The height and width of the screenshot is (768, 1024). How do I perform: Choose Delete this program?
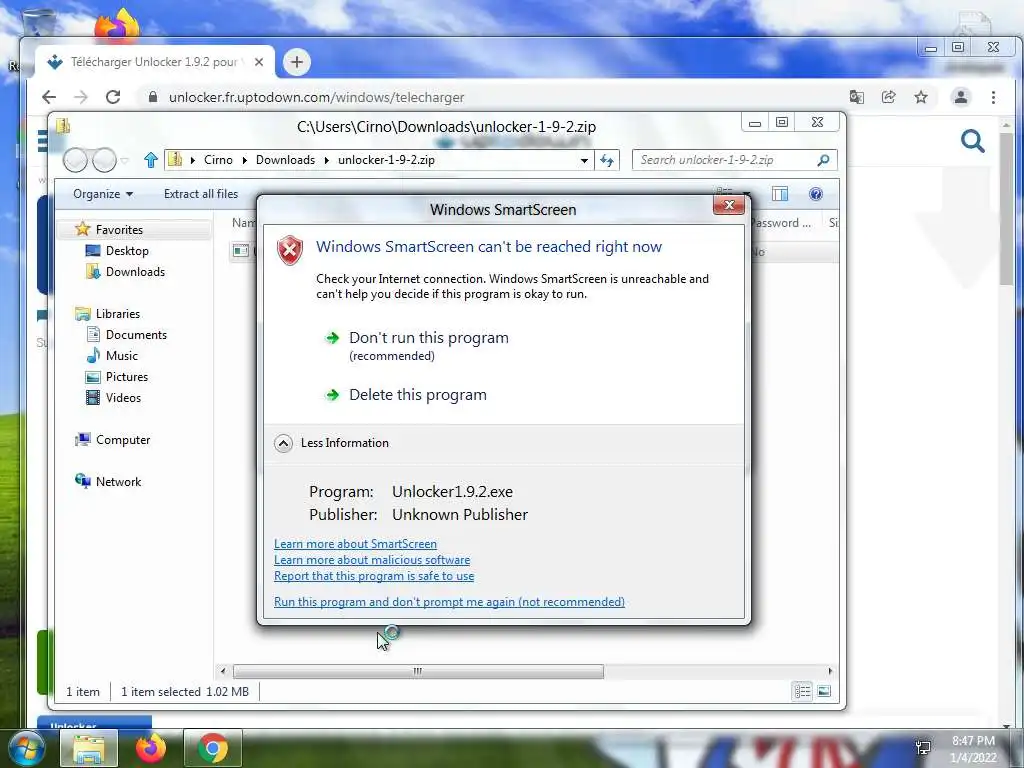pos(417,394)
